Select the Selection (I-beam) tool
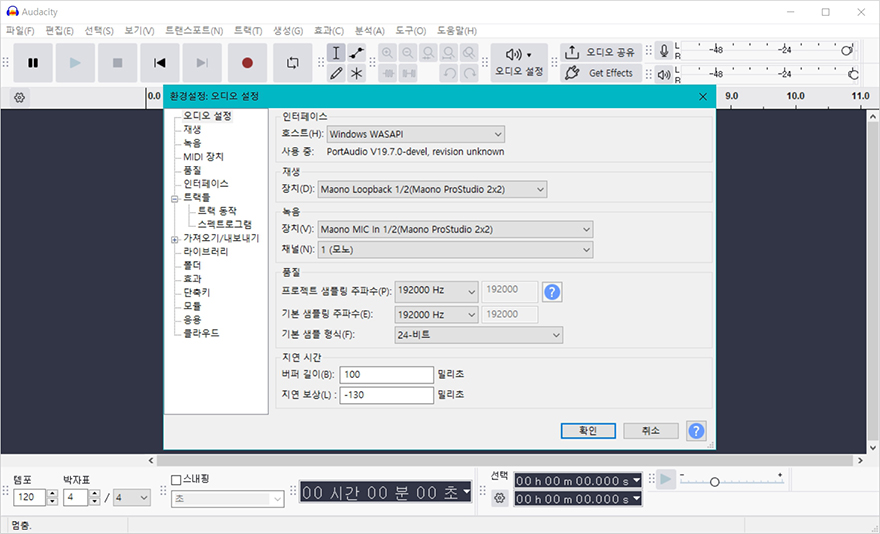880x534 pixels. tap(336, 53)
